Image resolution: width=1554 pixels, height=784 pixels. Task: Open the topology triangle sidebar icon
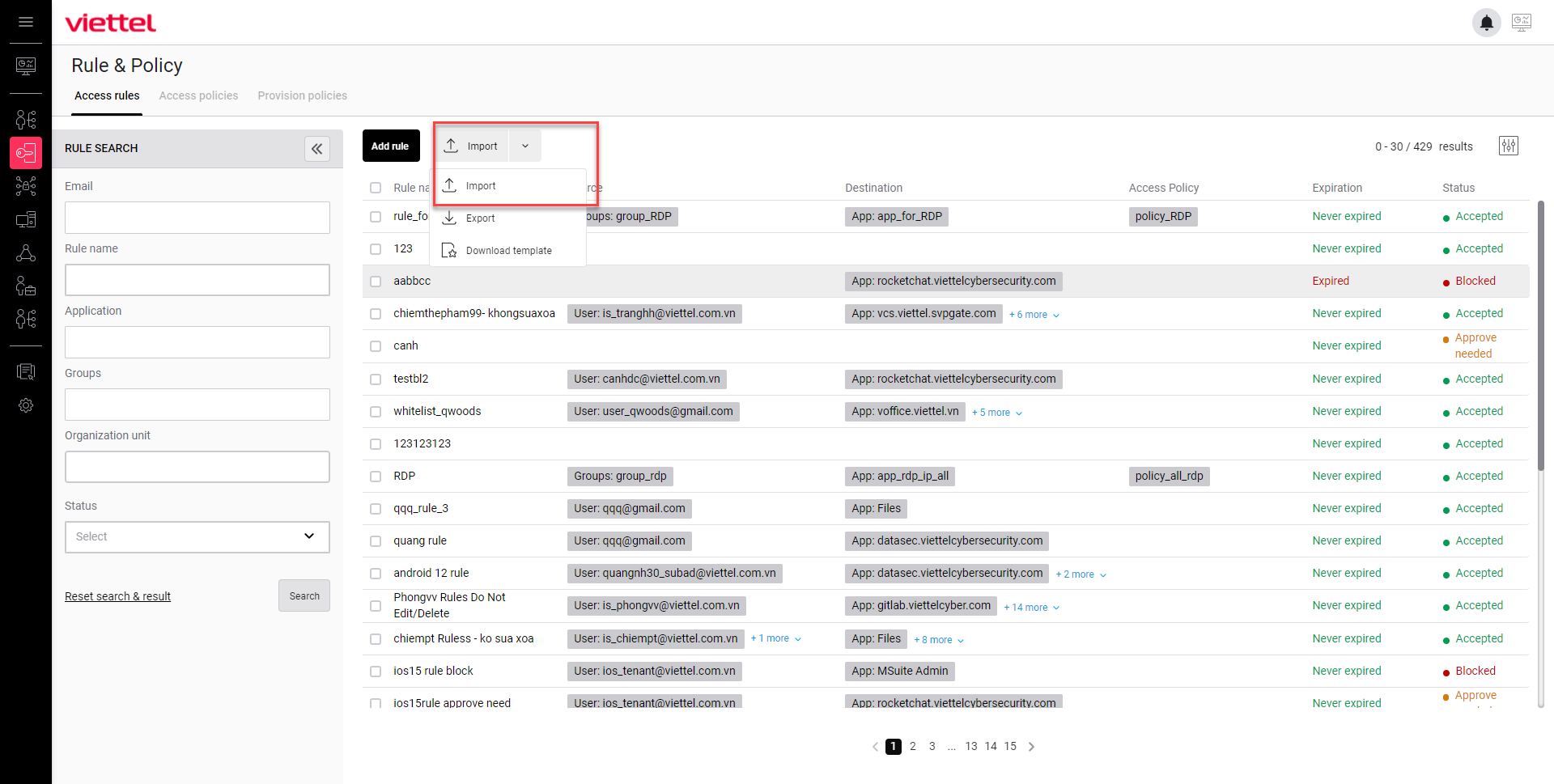(x=26, y=253)
